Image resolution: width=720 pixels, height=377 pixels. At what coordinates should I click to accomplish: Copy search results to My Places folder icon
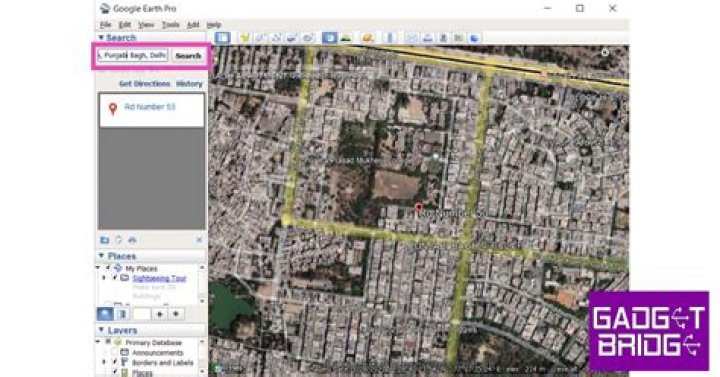pyautogui.click(x=105, y=240)
